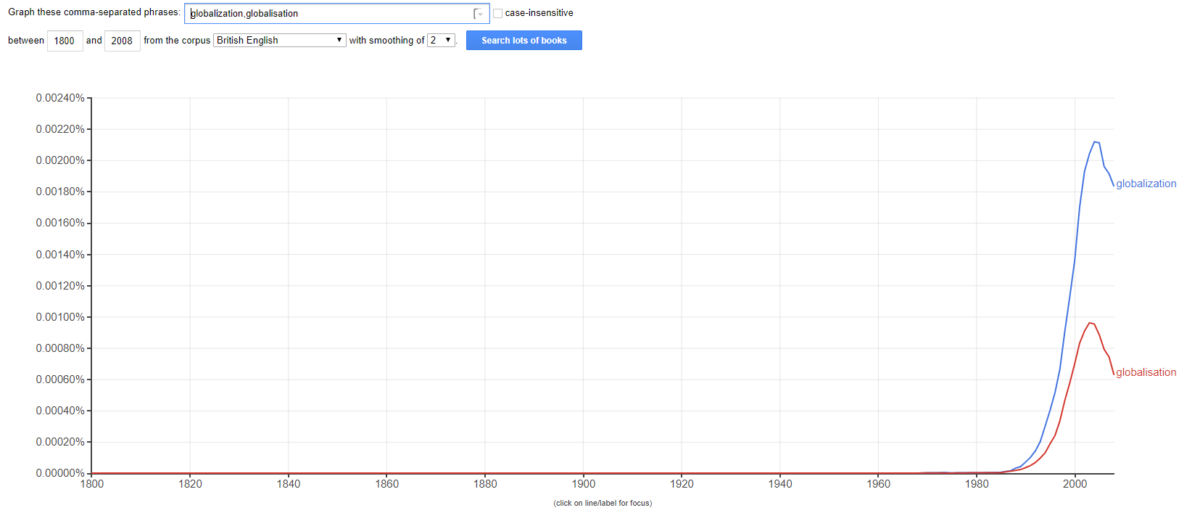The height and width of the screenshot is (521, 1200).
Task: Click the 'click on line/label for focus' hint
Action: tap(602, 503)
